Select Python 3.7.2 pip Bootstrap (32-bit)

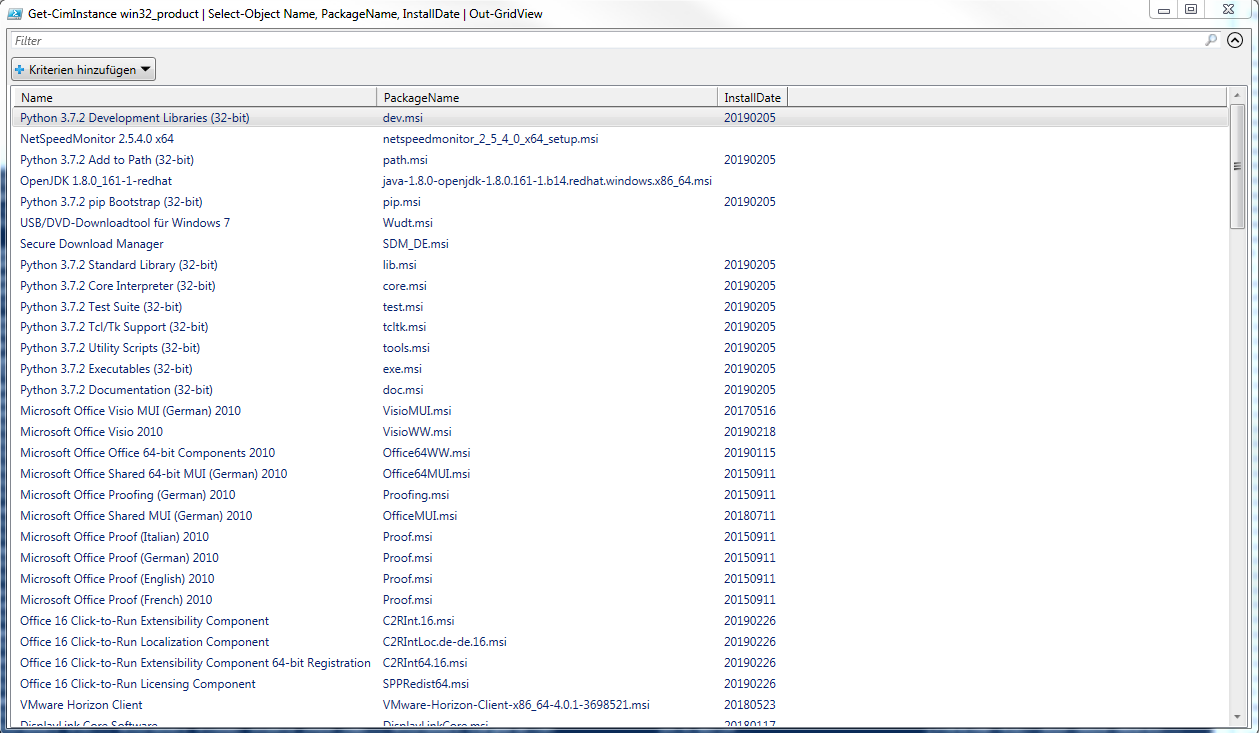[x=620, y=202]
